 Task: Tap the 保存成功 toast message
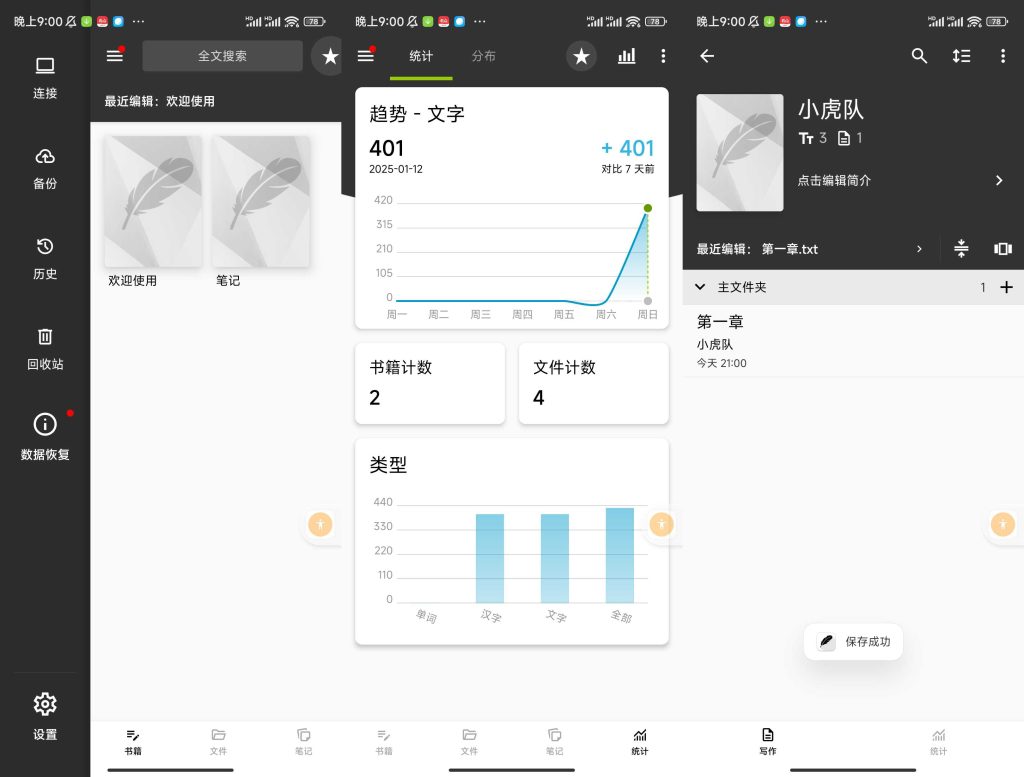pyautogui.click(x=853, y=641)
